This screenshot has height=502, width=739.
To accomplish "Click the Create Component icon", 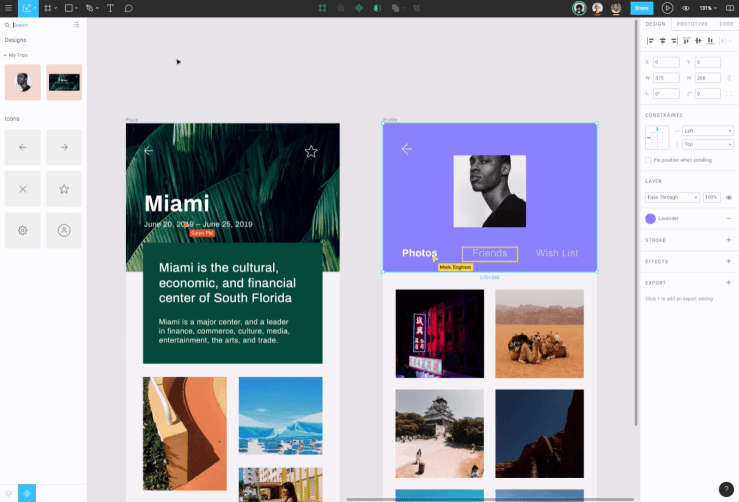I will (359, 8).
